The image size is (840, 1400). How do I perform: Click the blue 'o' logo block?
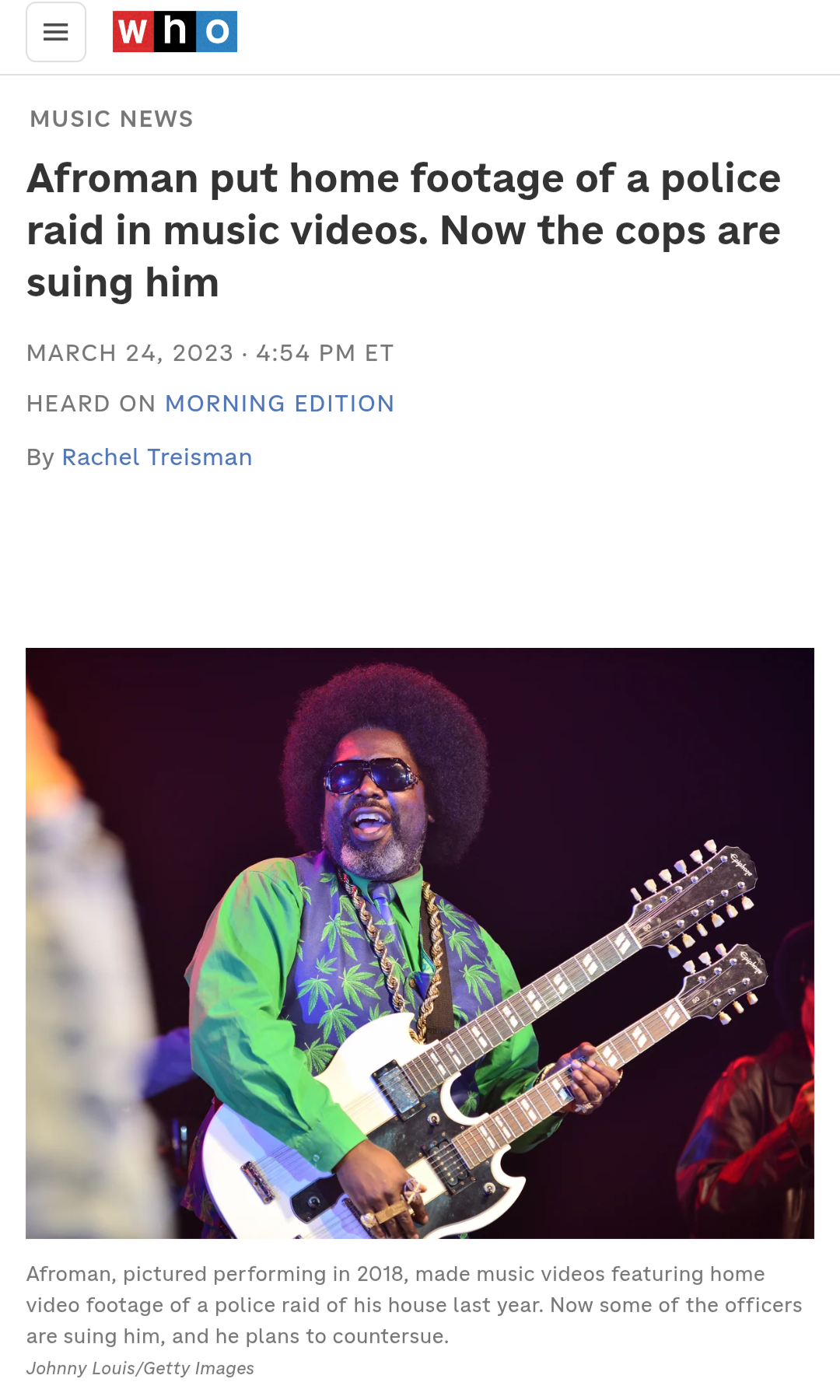(217, 32)
